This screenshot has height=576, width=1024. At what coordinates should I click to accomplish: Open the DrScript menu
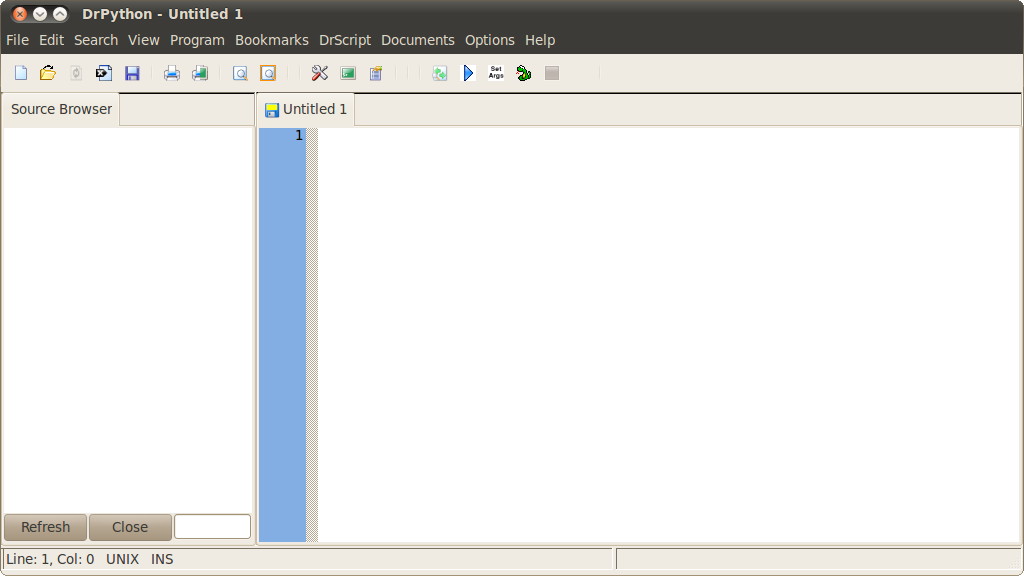pyautogui.click(x=345, y=40)
